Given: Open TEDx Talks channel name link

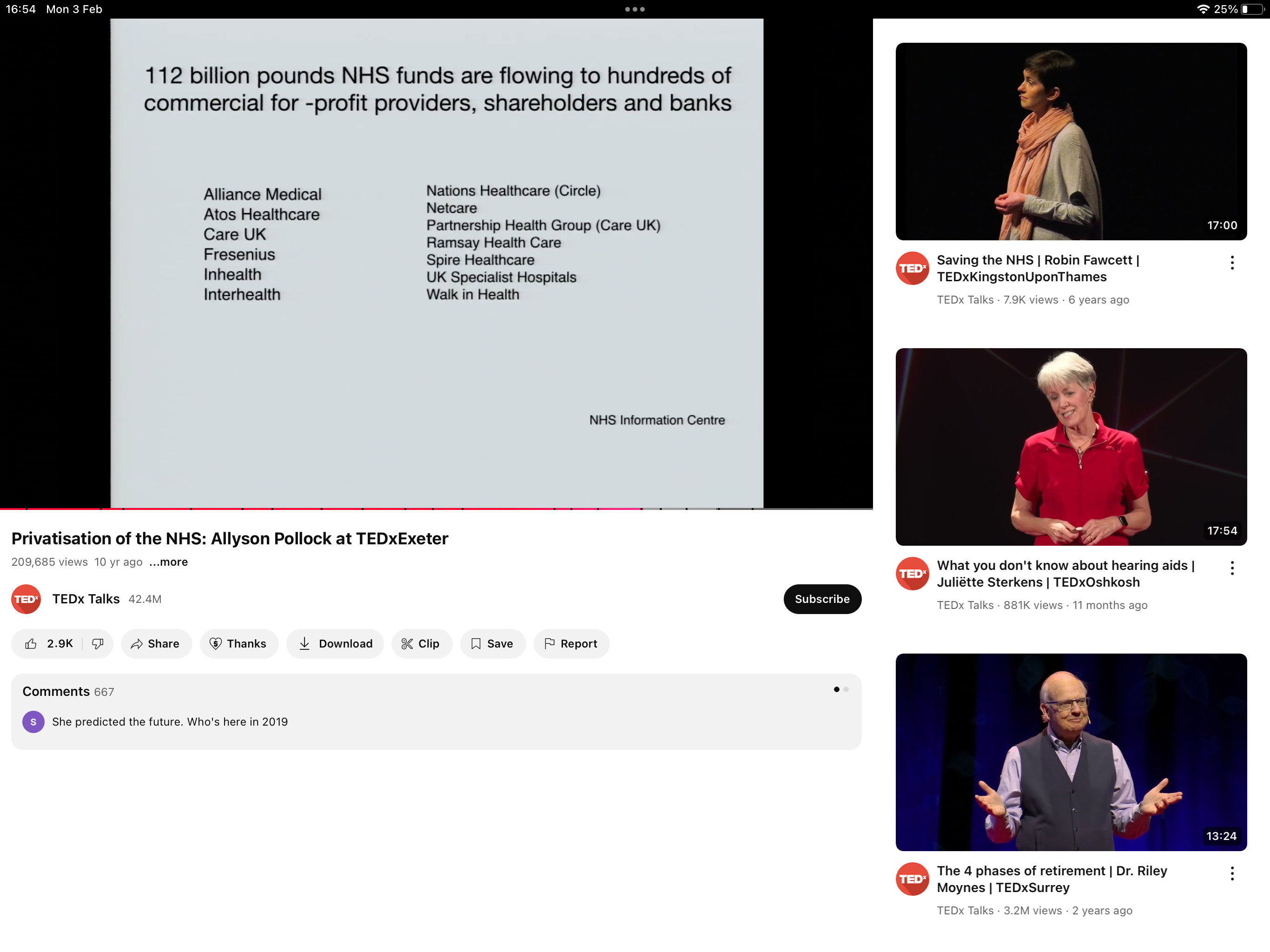Looking at the screenshot, I should (x=86, y=599).
